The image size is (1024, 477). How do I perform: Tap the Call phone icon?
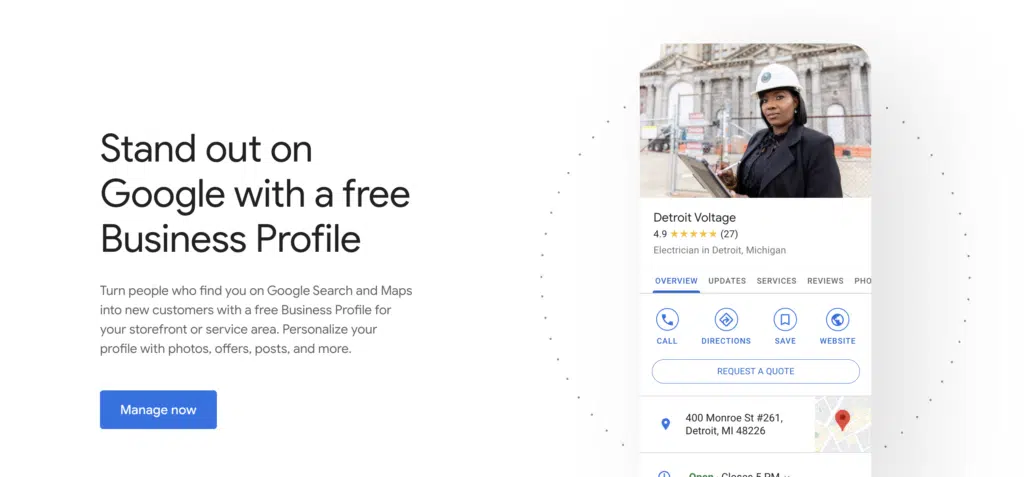667,320
